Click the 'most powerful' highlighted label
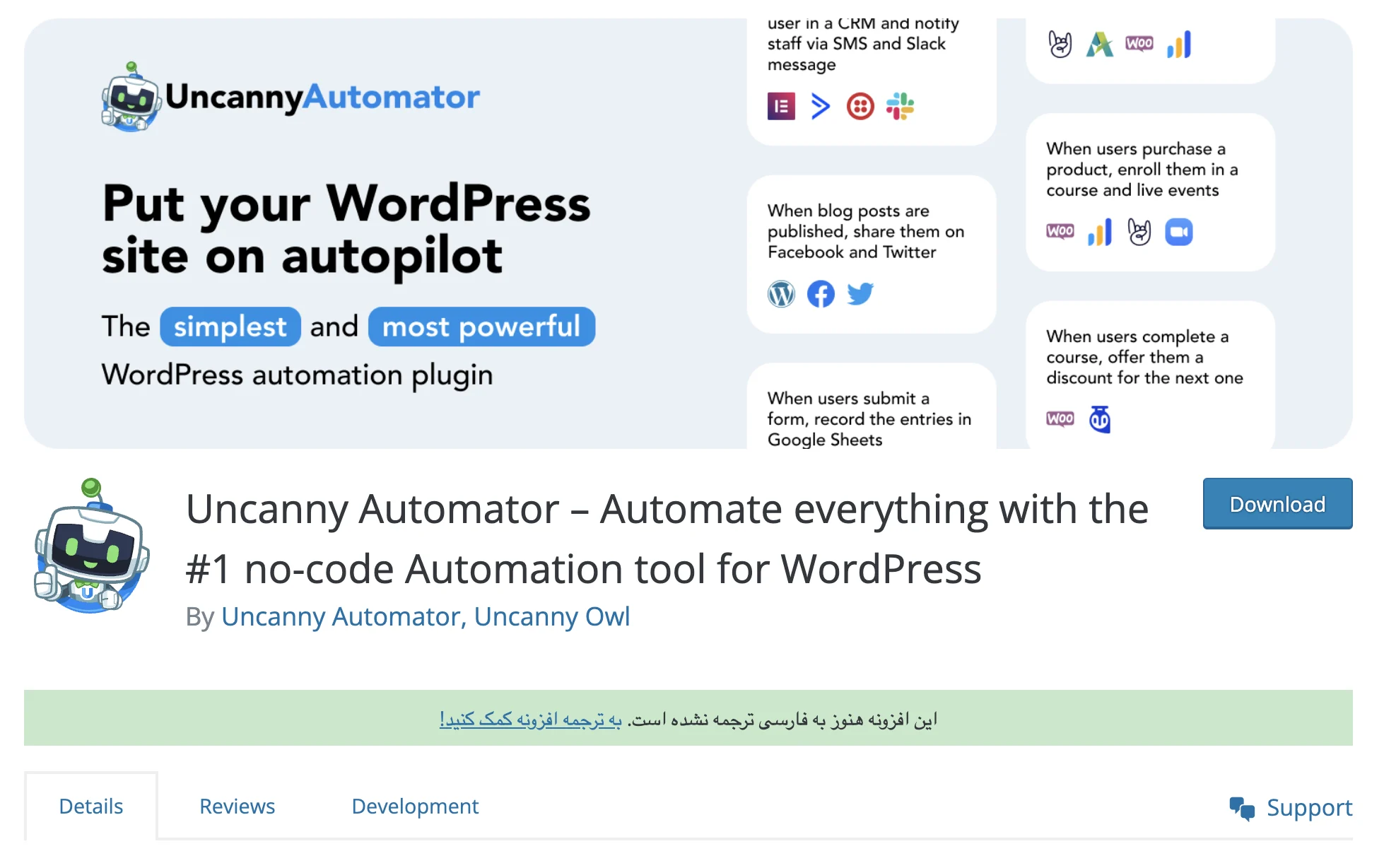The width and height of the screenshot is (1384, 868). (481, 327)
